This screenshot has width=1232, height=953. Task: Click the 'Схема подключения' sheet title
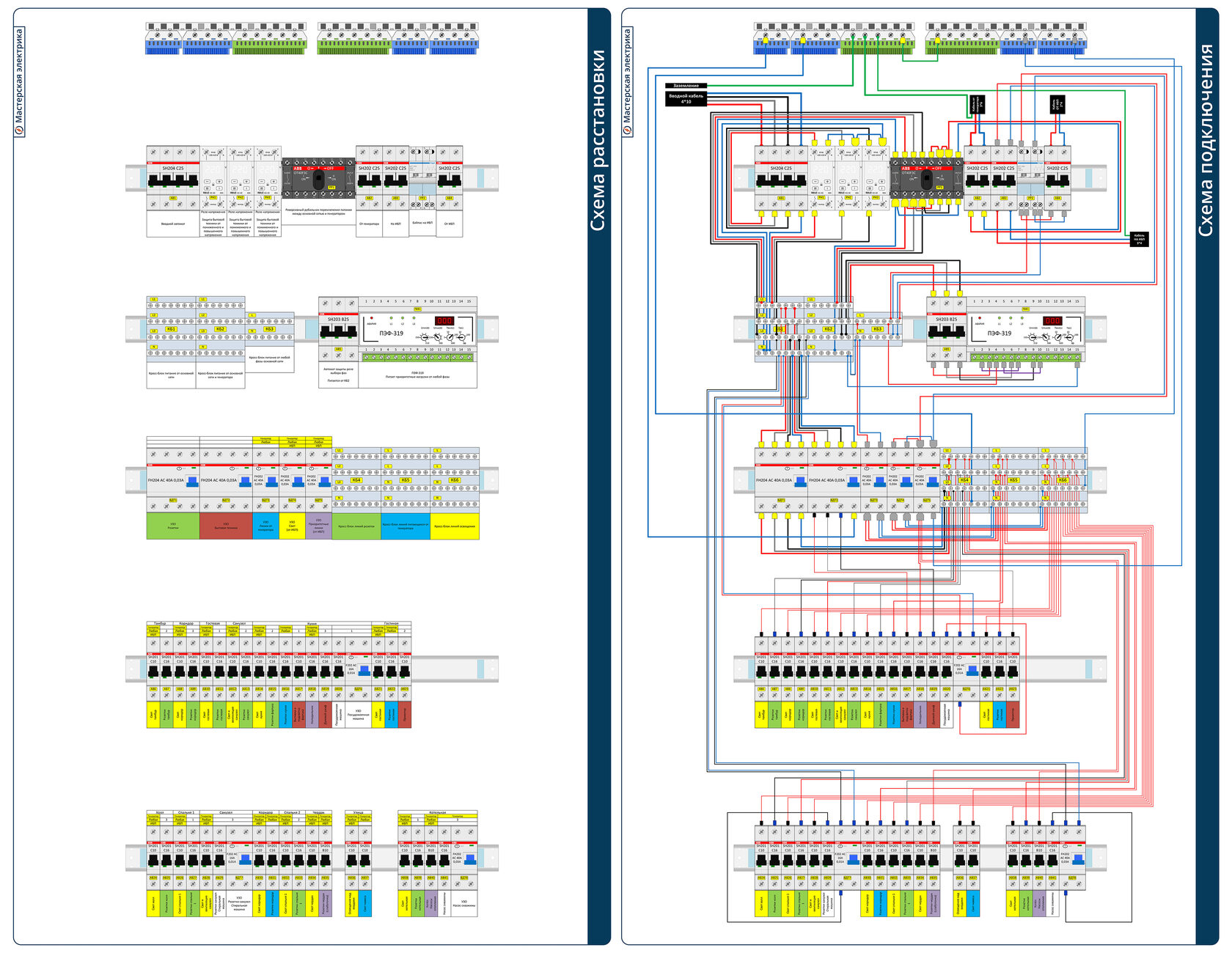pos(1206,140)
